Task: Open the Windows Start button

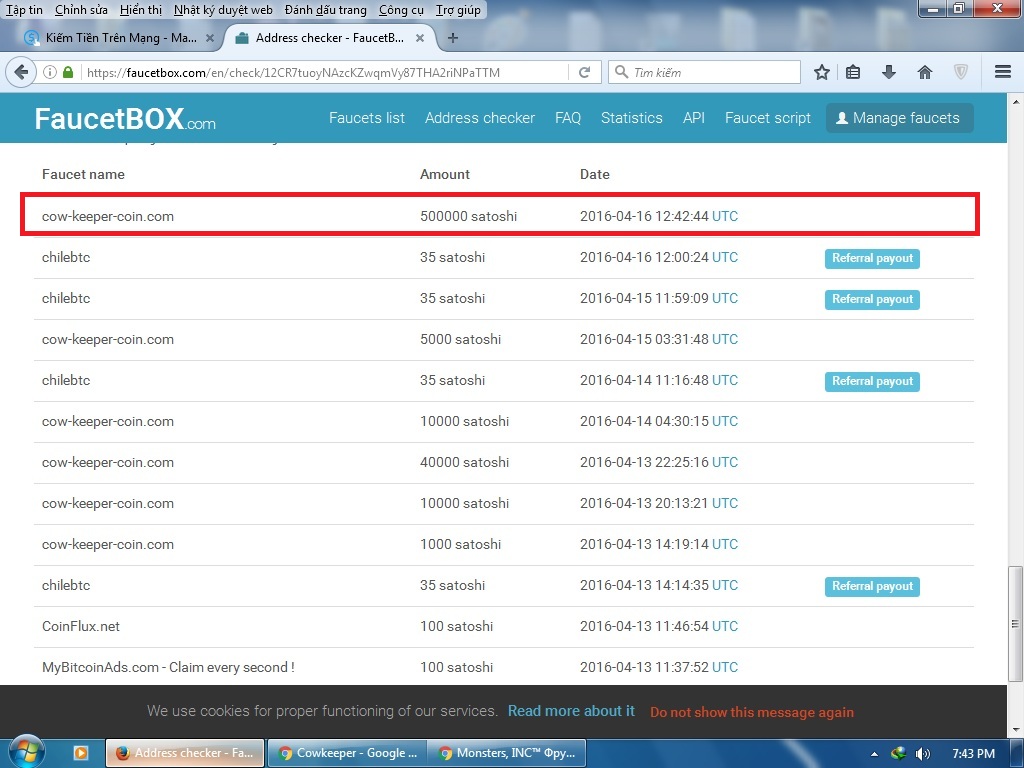Action: (x=26, y=753)
